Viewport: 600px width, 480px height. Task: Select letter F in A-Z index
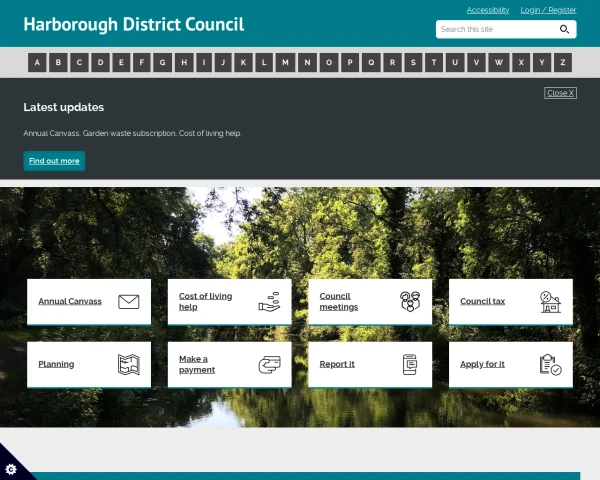point(142,62)
